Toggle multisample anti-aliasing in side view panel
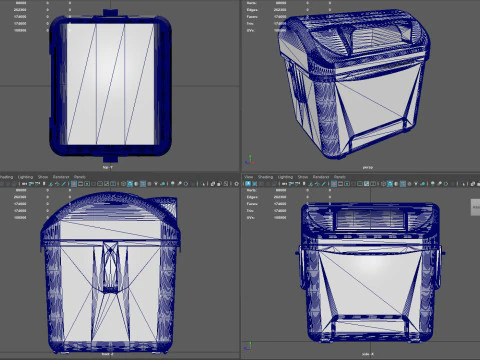The image size is (480, 360). 446,184
